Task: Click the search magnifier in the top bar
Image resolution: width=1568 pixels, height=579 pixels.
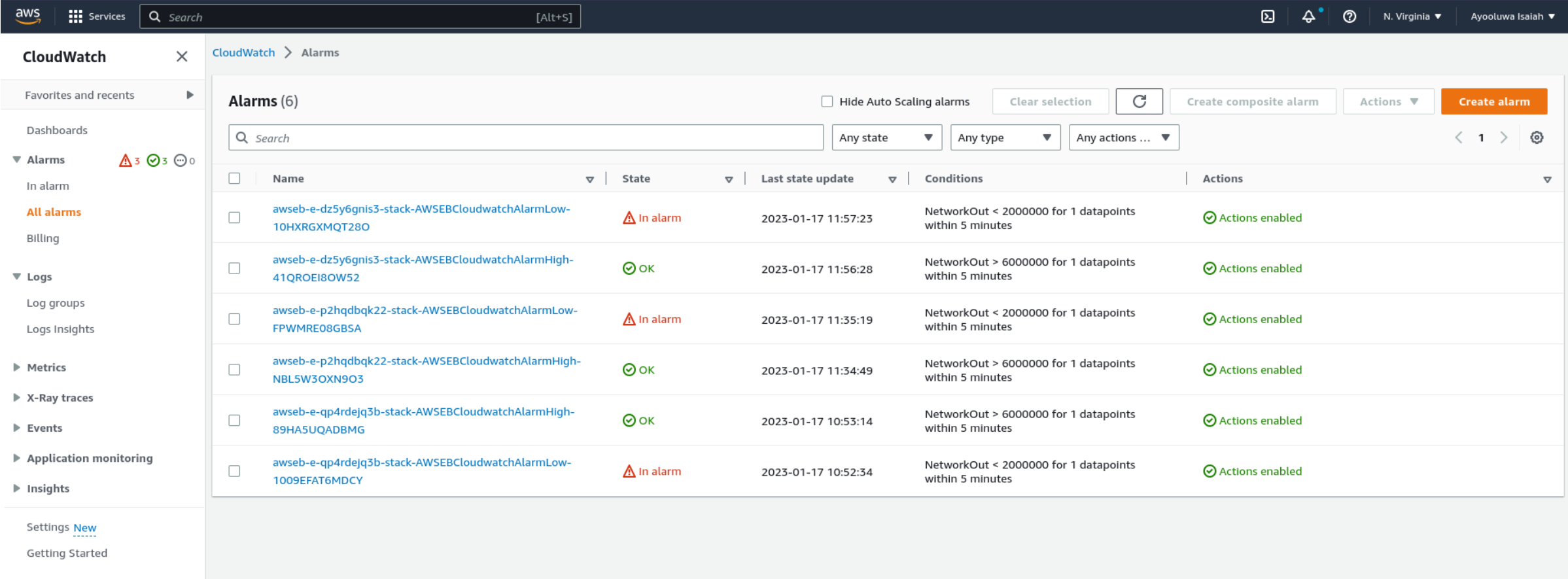Action: (155, 16)
